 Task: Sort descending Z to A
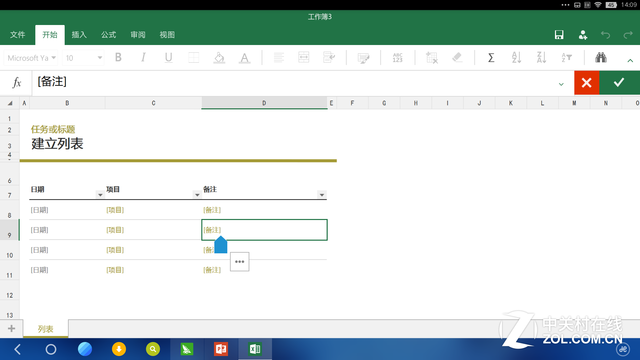[x=541, y=58]
